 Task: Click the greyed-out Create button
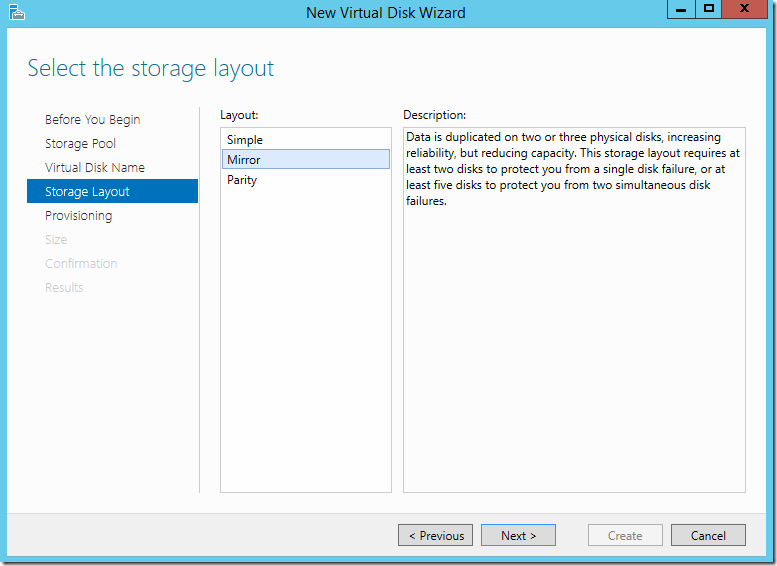625,536
